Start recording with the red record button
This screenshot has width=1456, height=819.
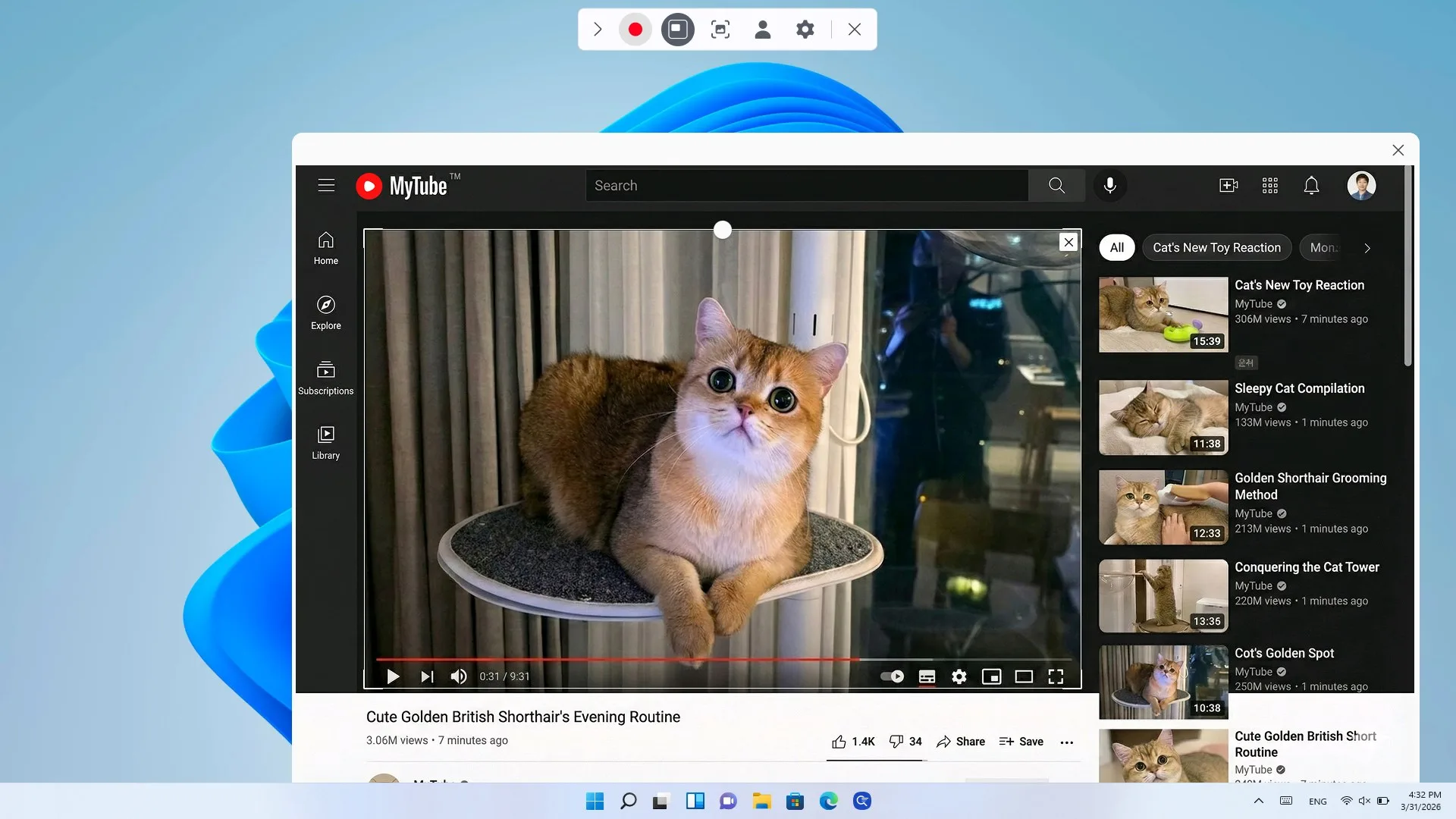(x=635, y=30)
